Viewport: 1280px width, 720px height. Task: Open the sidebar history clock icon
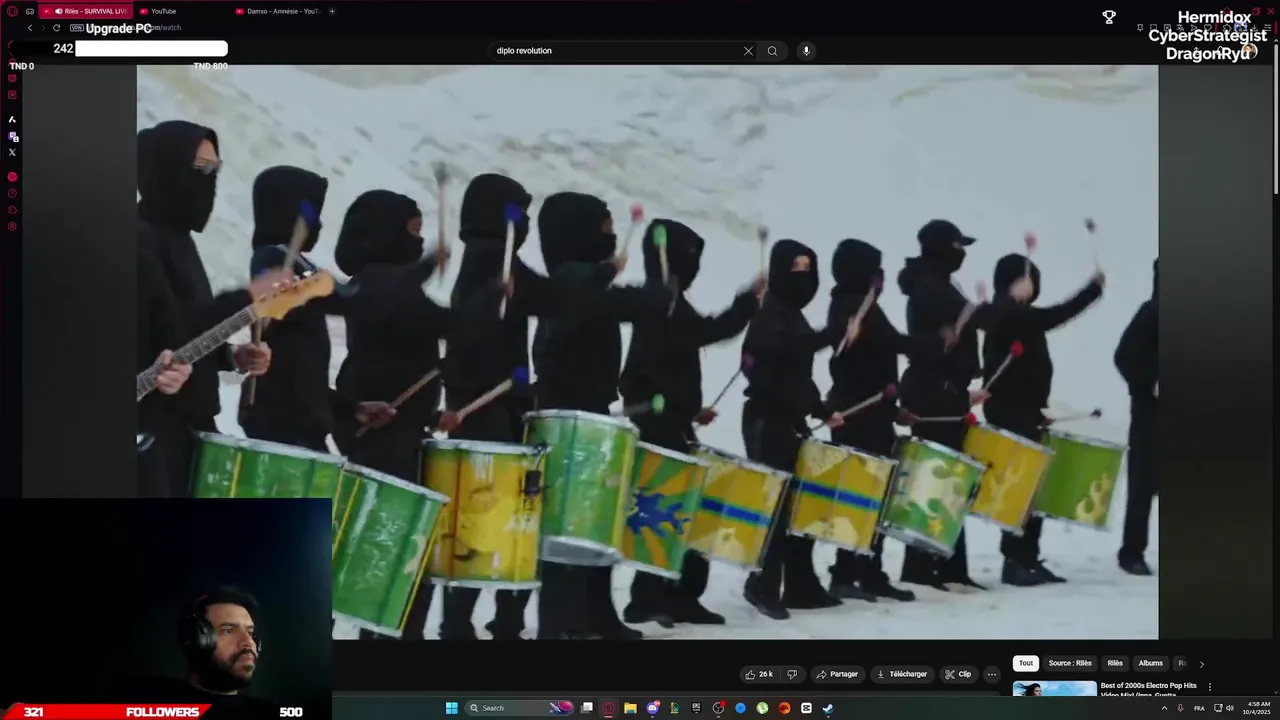(12, 193)
